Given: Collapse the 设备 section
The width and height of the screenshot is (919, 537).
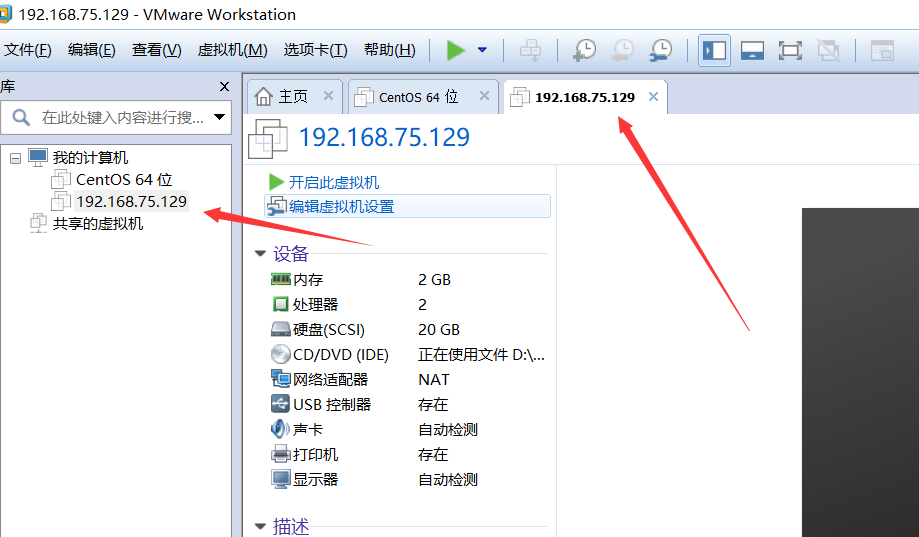Looking at the screenshot, I should click(x=260, y=254).
